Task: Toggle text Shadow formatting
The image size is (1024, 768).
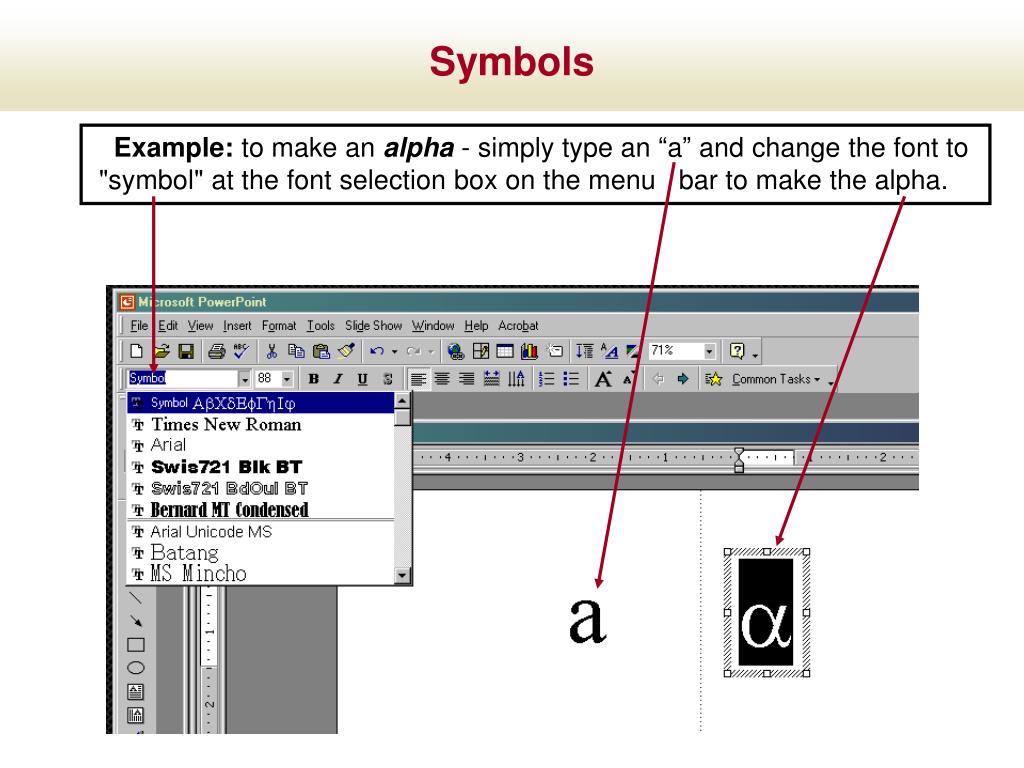Action: click(387, 379)
